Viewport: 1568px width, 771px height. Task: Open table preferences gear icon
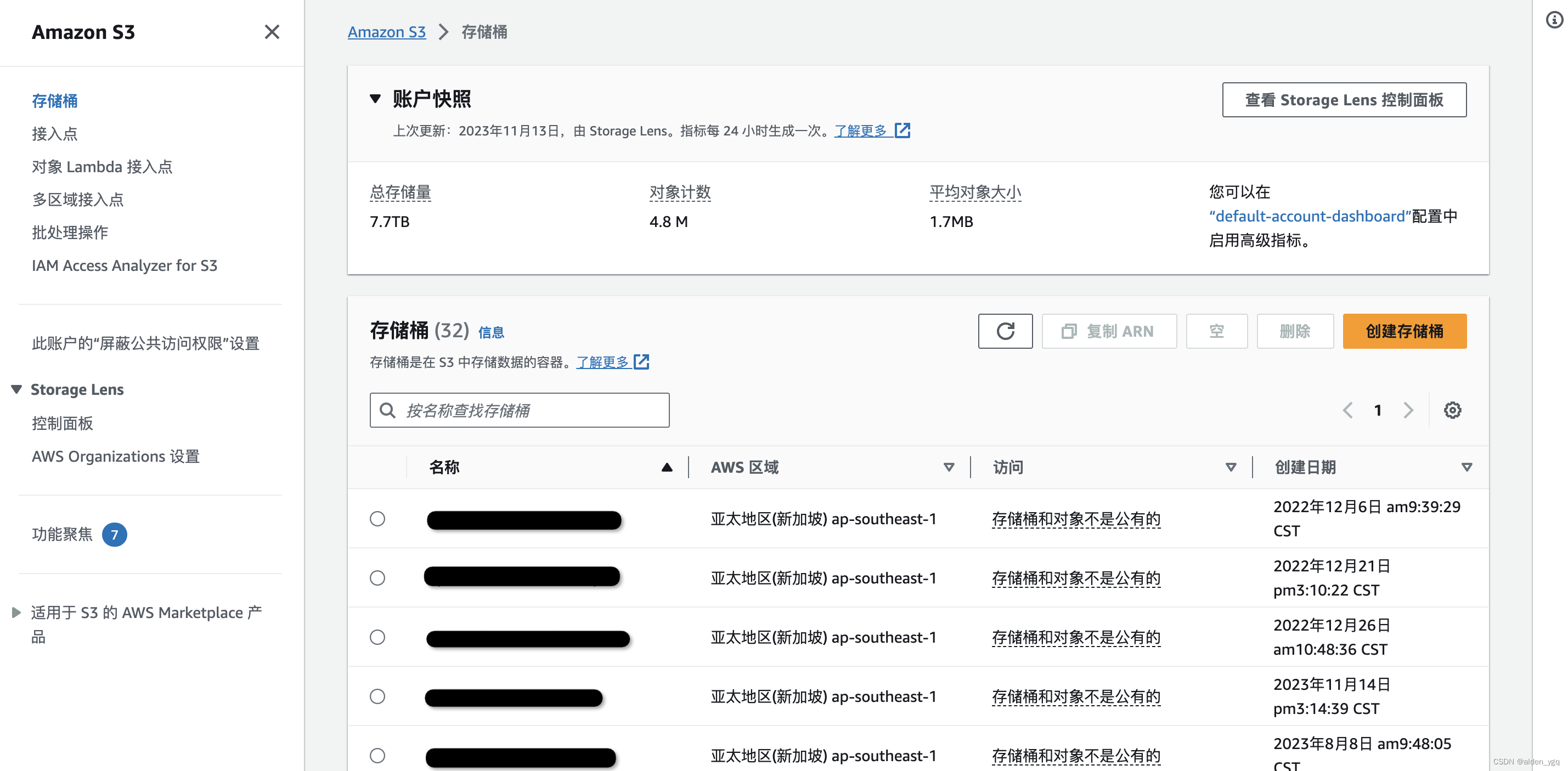[1452, 410]
